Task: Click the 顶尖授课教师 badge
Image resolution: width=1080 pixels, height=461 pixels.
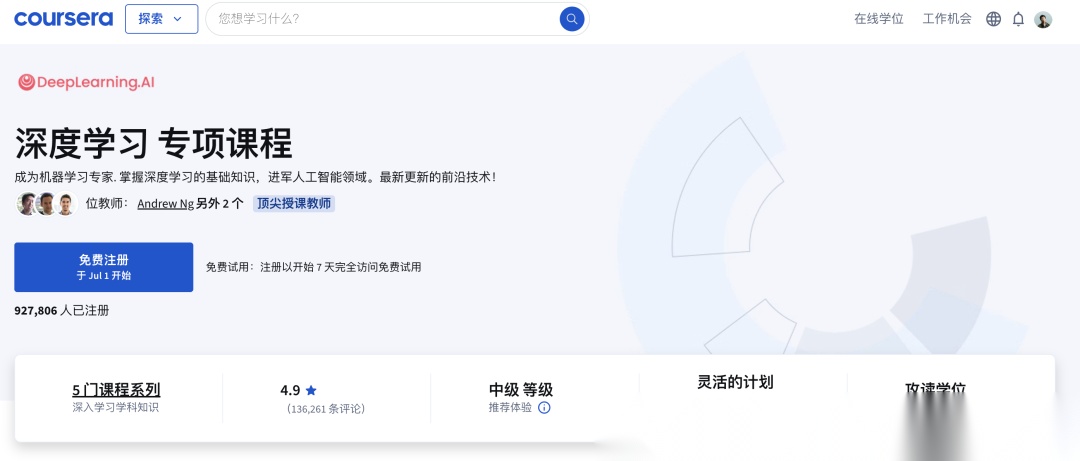Action: click(294, 203)
